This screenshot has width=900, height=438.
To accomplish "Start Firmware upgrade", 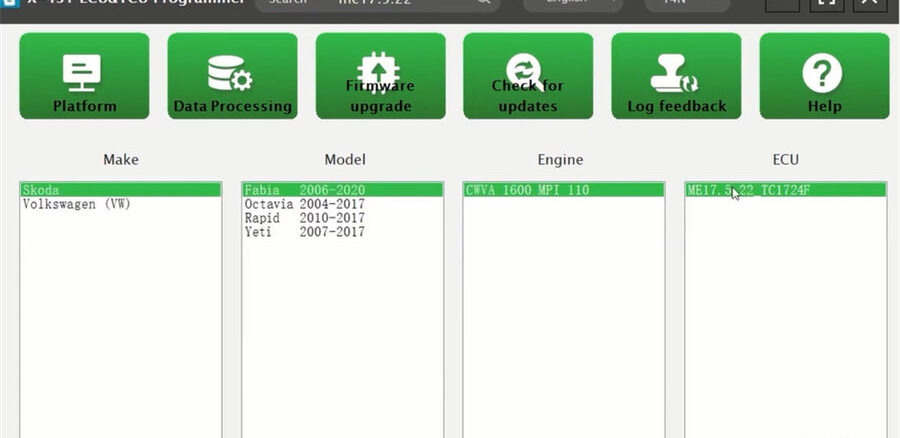I will coord(381,76).
